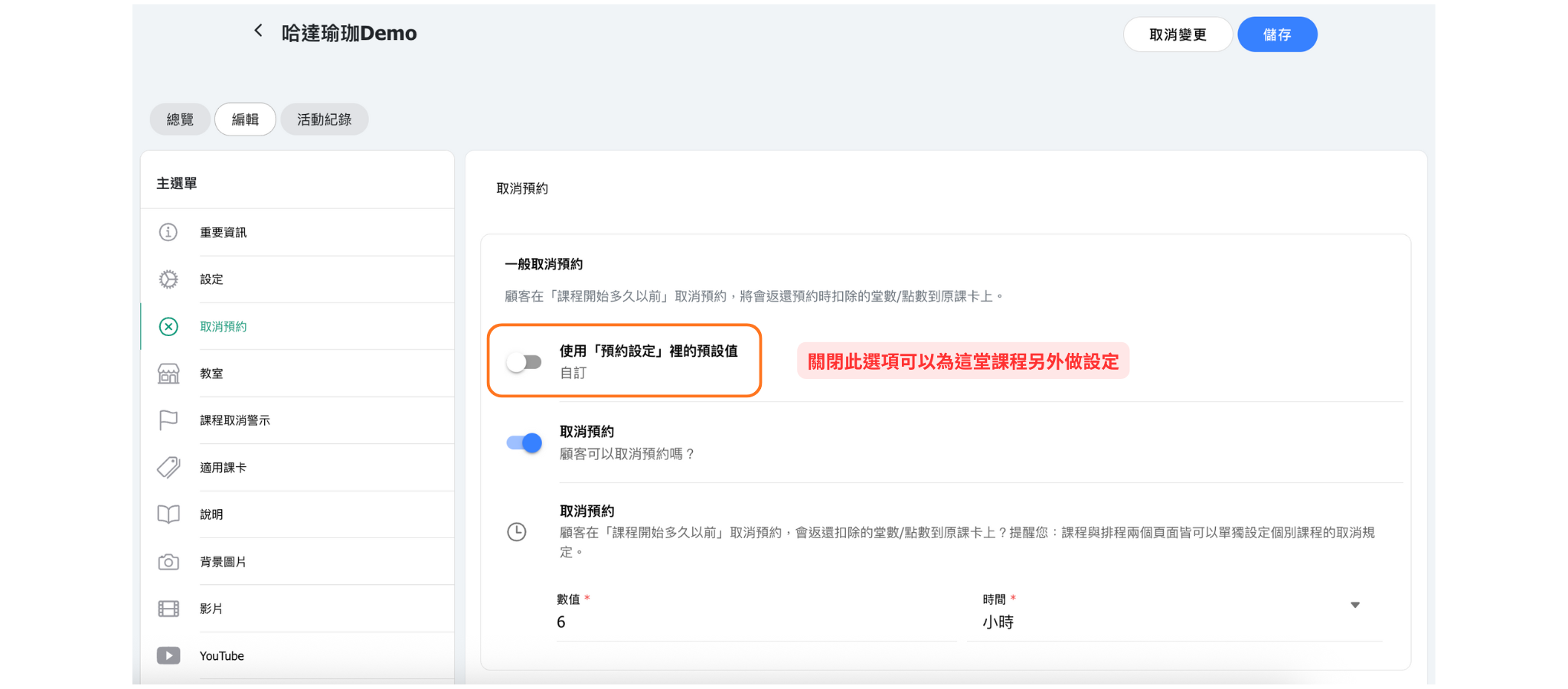This screenshot has width=1568, height=689.
Task: Enable the 使用「預約設定」裡的預設值 toggle
Action: (x=524, y=362)
